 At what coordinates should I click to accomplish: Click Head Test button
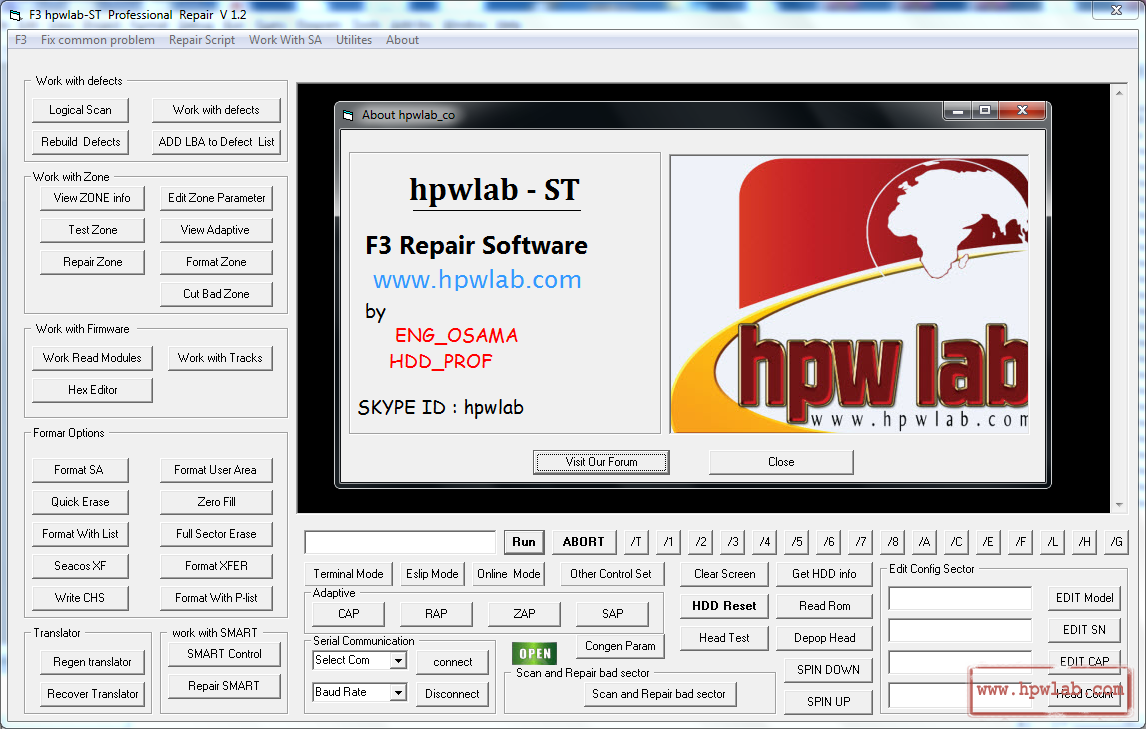[x=724, y=638]
